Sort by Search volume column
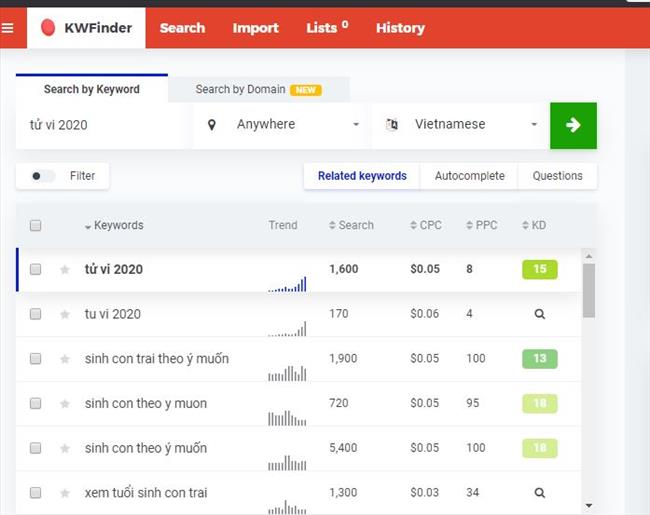This screenshot has height=515, width=650. (x=351, y=225)
